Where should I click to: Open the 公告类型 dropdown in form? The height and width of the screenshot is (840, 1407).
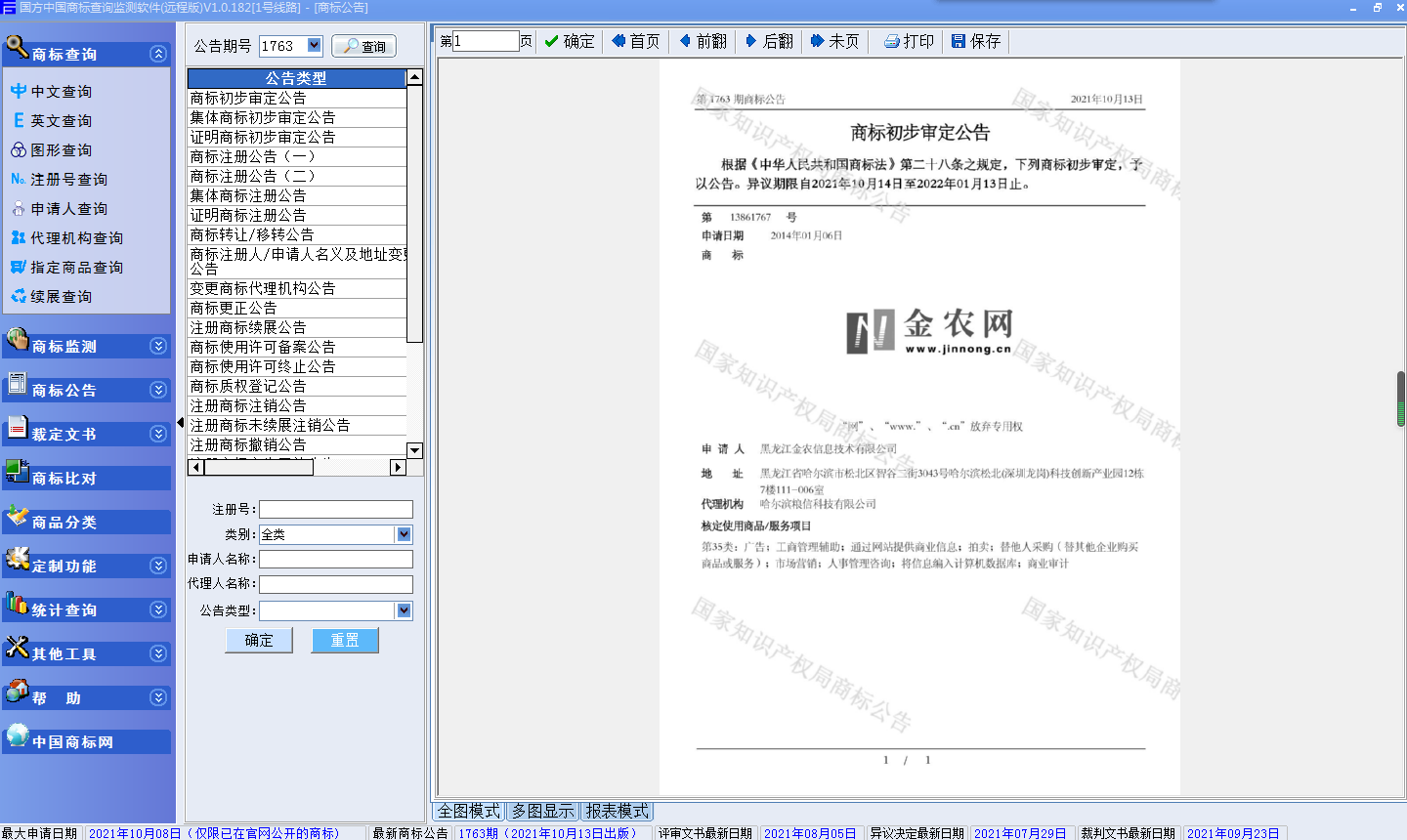405,610
